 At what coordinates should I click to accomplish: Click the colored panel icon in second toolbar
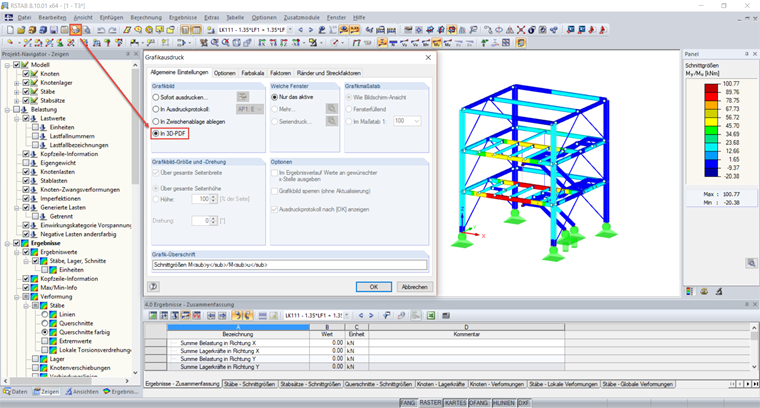pyautogui.click(x=521, y=43)
